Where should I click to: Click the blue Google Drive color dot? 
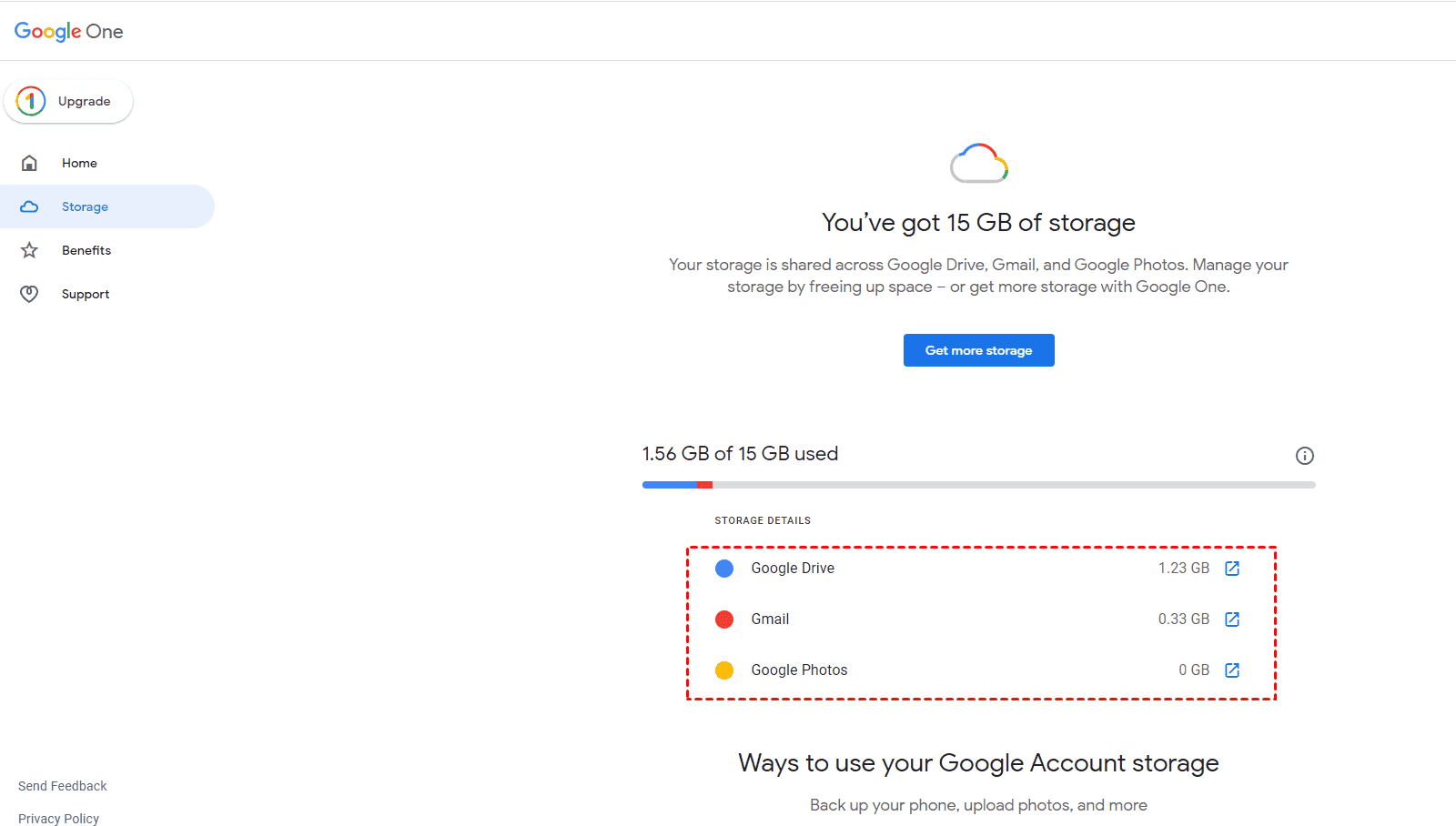(x=724, y=569)
